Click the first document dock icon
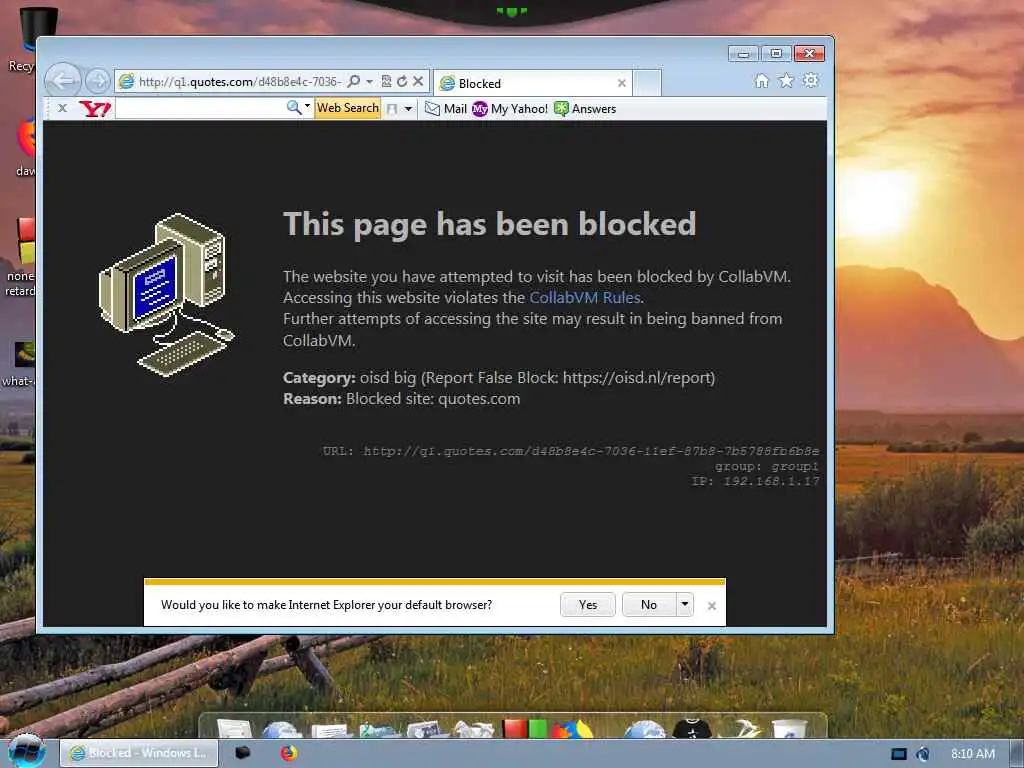Screen dimensions: 1024x768 pyautogui.click(x=234, y=728)
